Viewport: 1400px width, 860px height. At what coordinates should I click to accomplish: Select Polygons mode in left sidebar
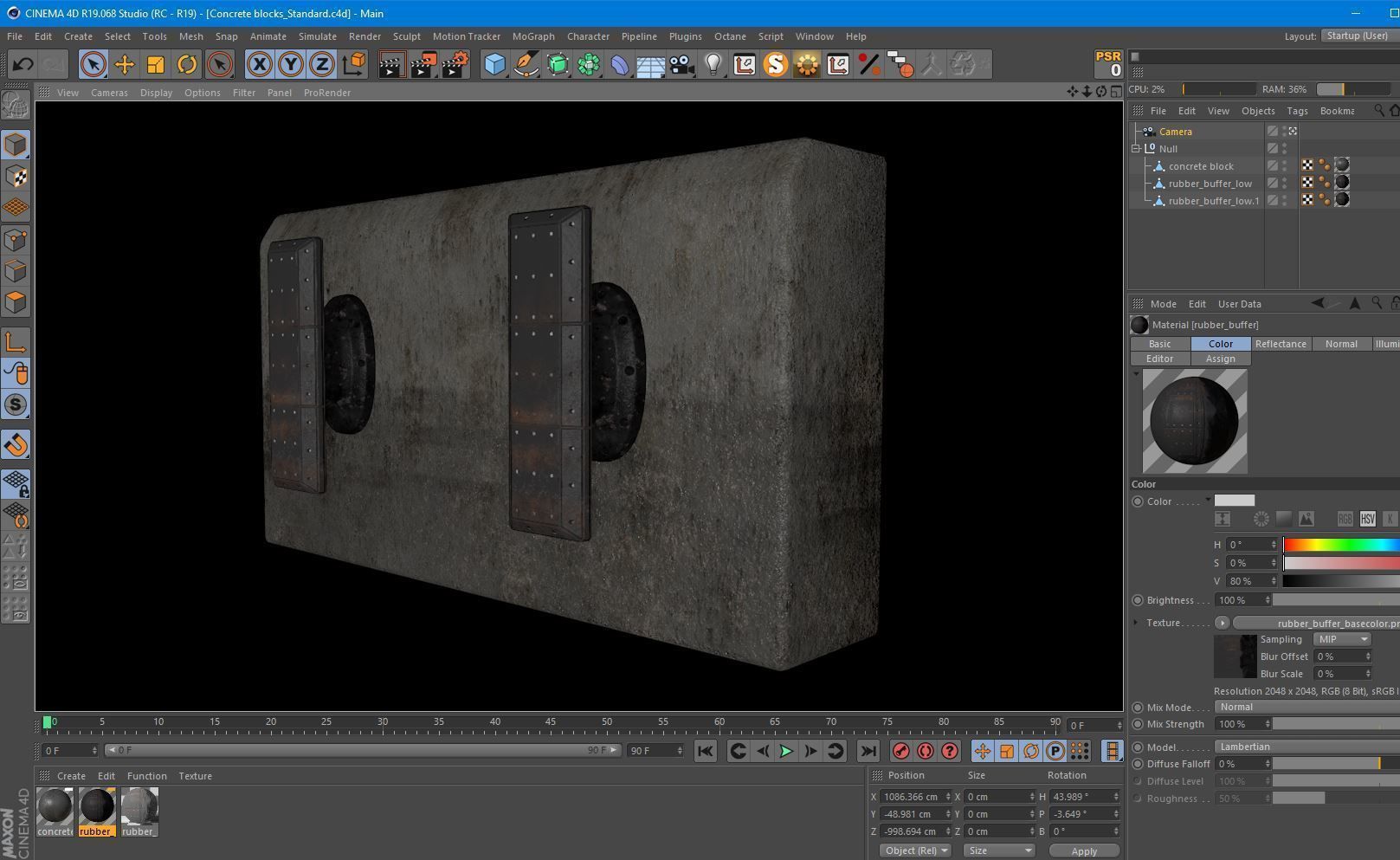pyautogui.click(x=16, y=302)
